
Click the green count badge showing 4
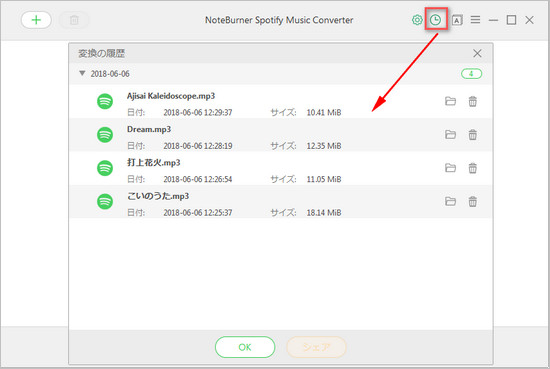coord(471,74)
